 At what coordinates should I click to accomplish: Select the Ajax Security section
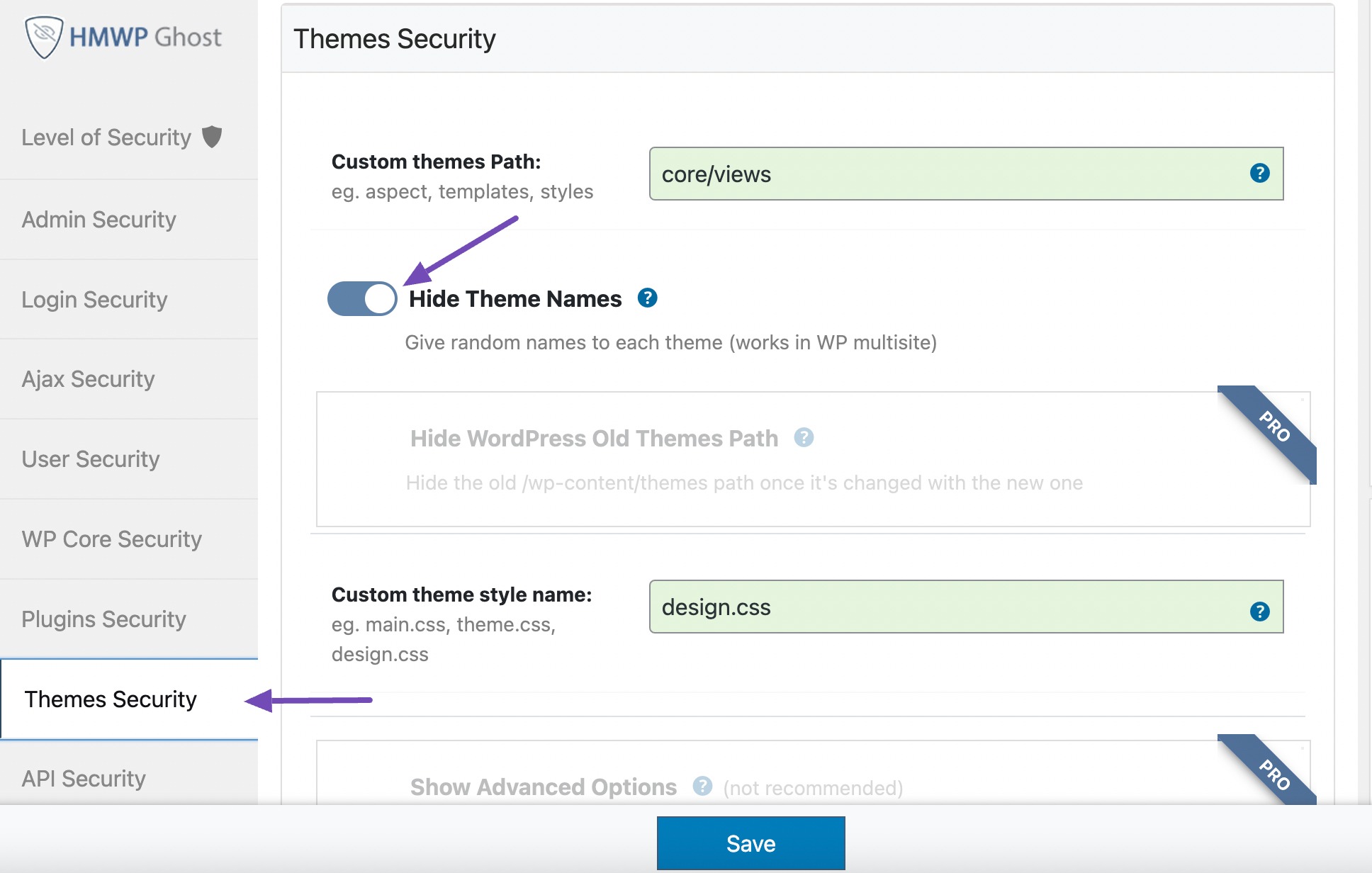click(x=88, y=379)
